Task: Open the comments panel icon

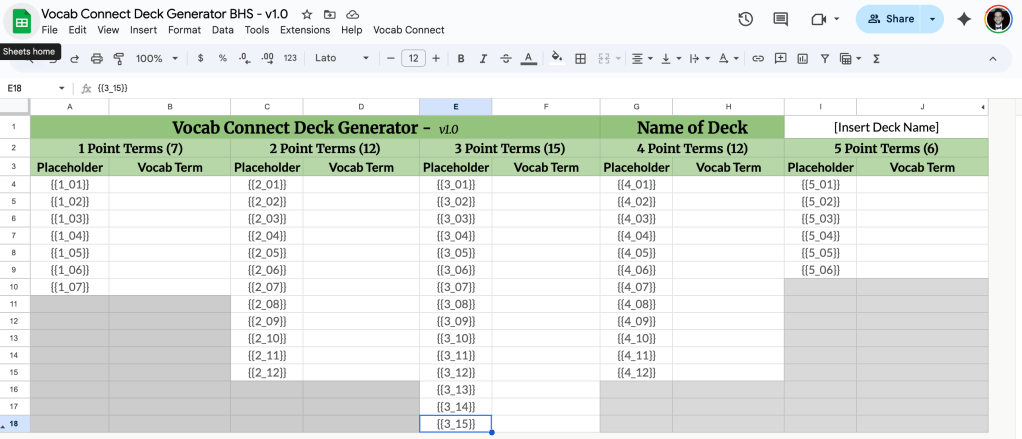Action: pyautogui.click(x=781, y=19)
